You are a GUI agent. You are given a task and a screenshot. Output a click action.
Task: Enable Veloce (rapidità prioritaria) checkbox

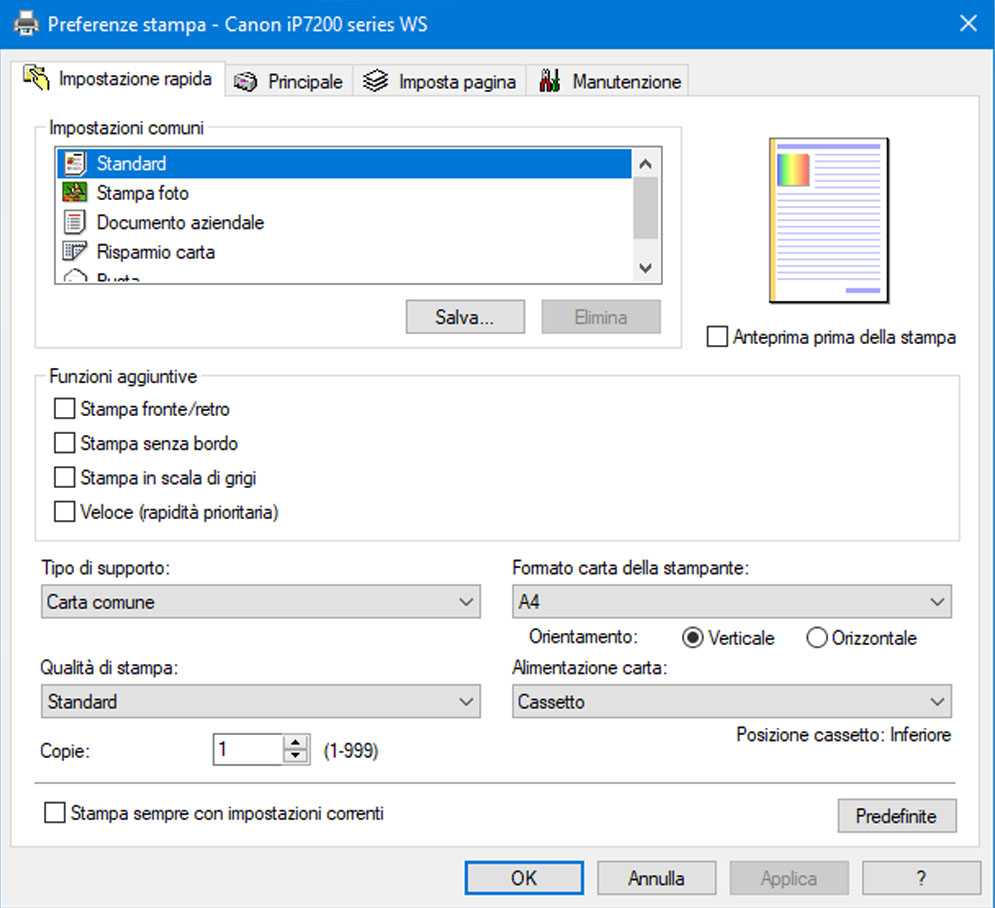(x=64, y=511)
